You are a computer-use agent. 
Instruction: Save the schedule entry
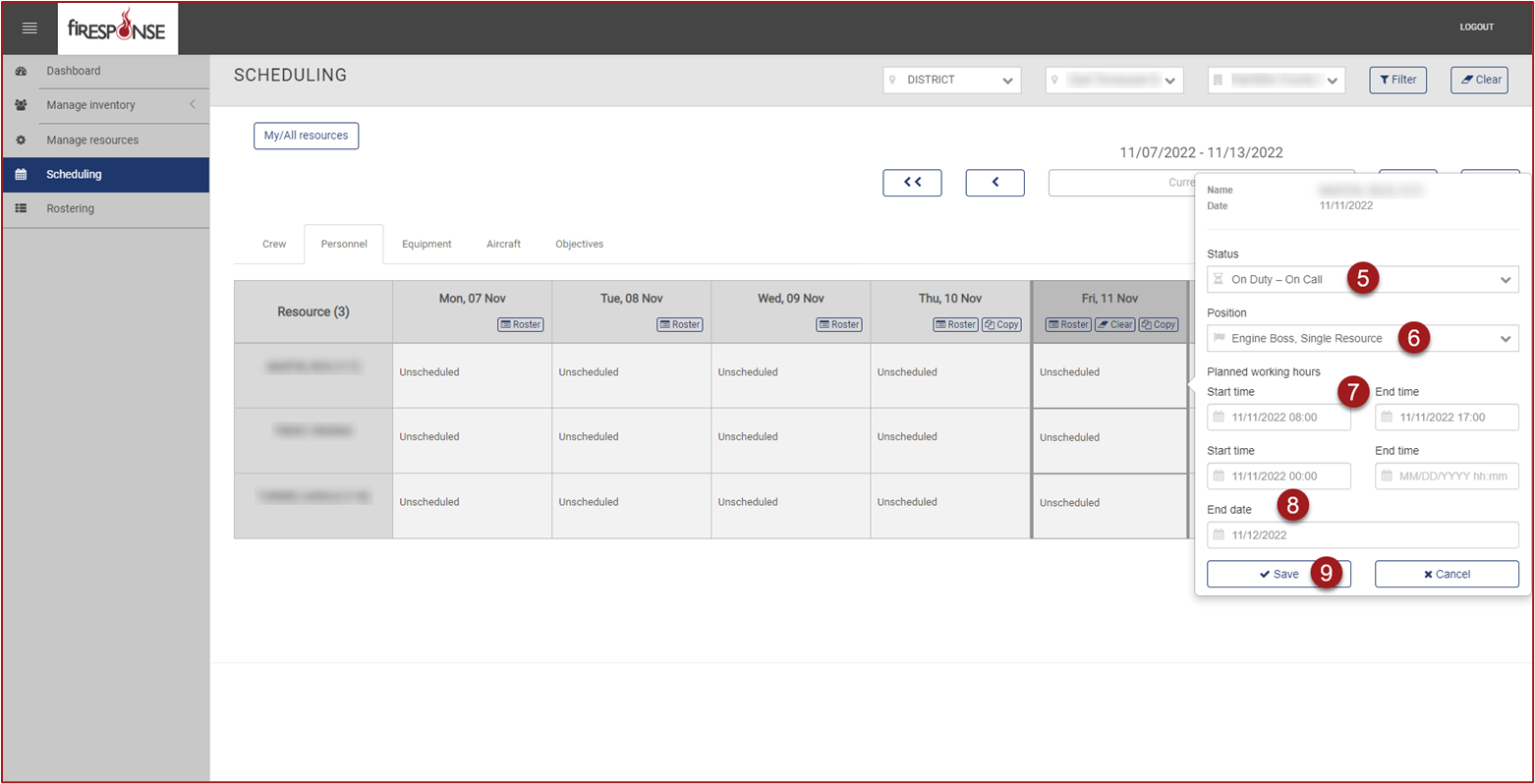[x=1279, y=575]
